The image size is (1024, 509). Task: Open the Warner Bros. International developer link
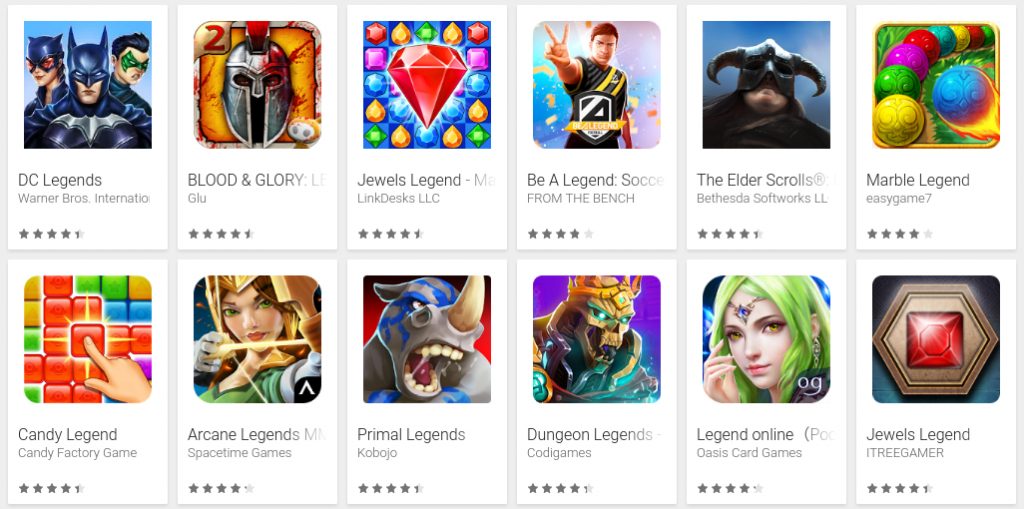click(84, 198)
